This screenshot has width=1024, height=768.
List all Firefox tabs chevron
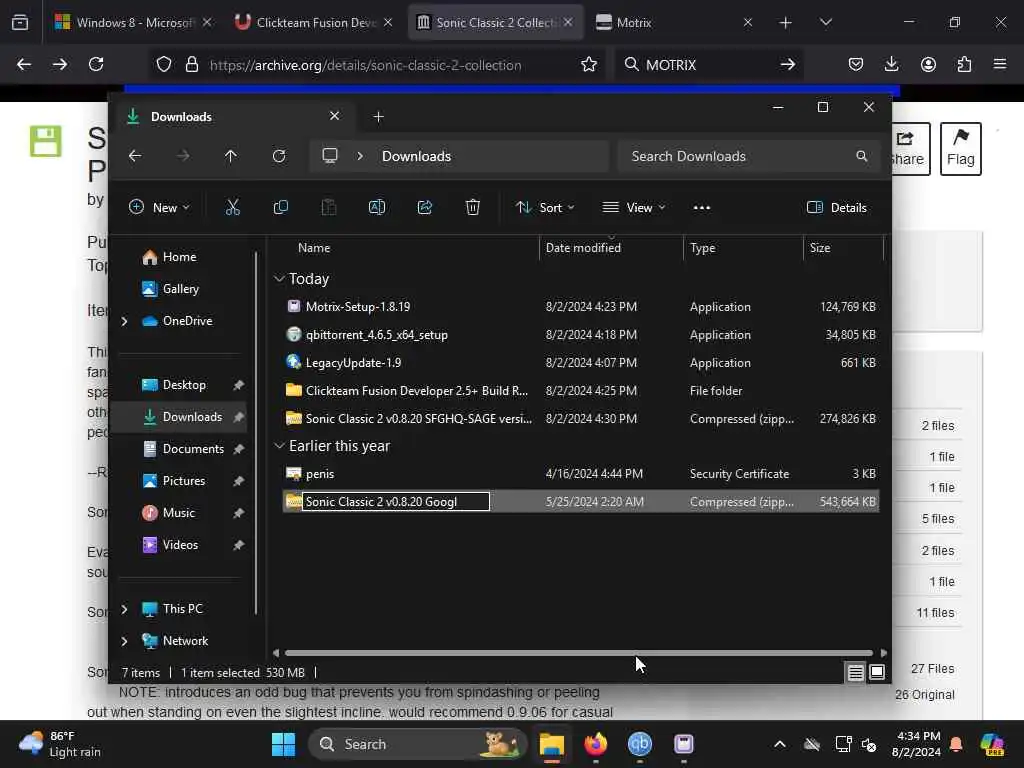826,22
